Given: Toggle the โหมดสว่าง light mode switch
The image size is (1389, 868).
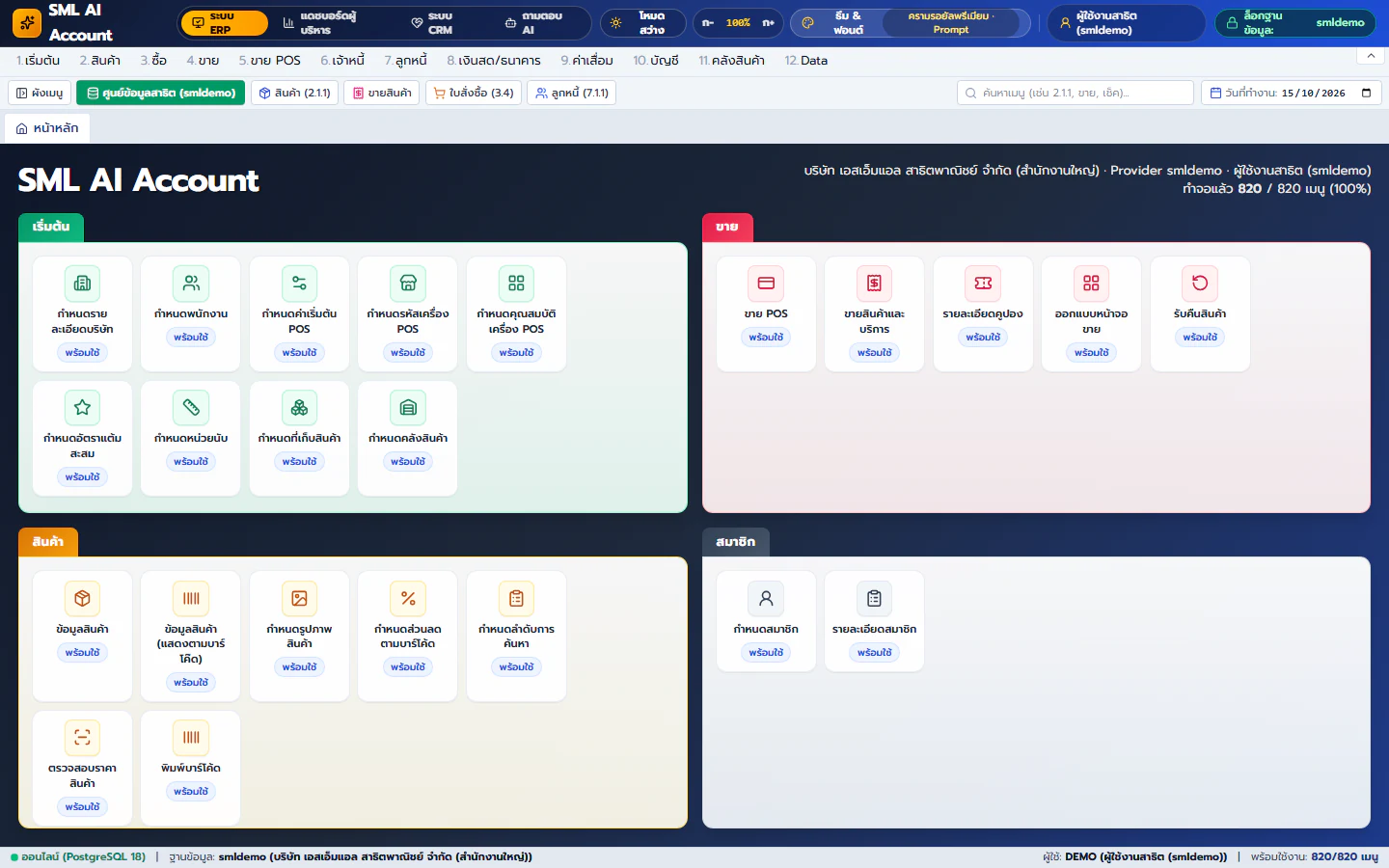Looking at the screenshot, I should click(x=643, y=23).
